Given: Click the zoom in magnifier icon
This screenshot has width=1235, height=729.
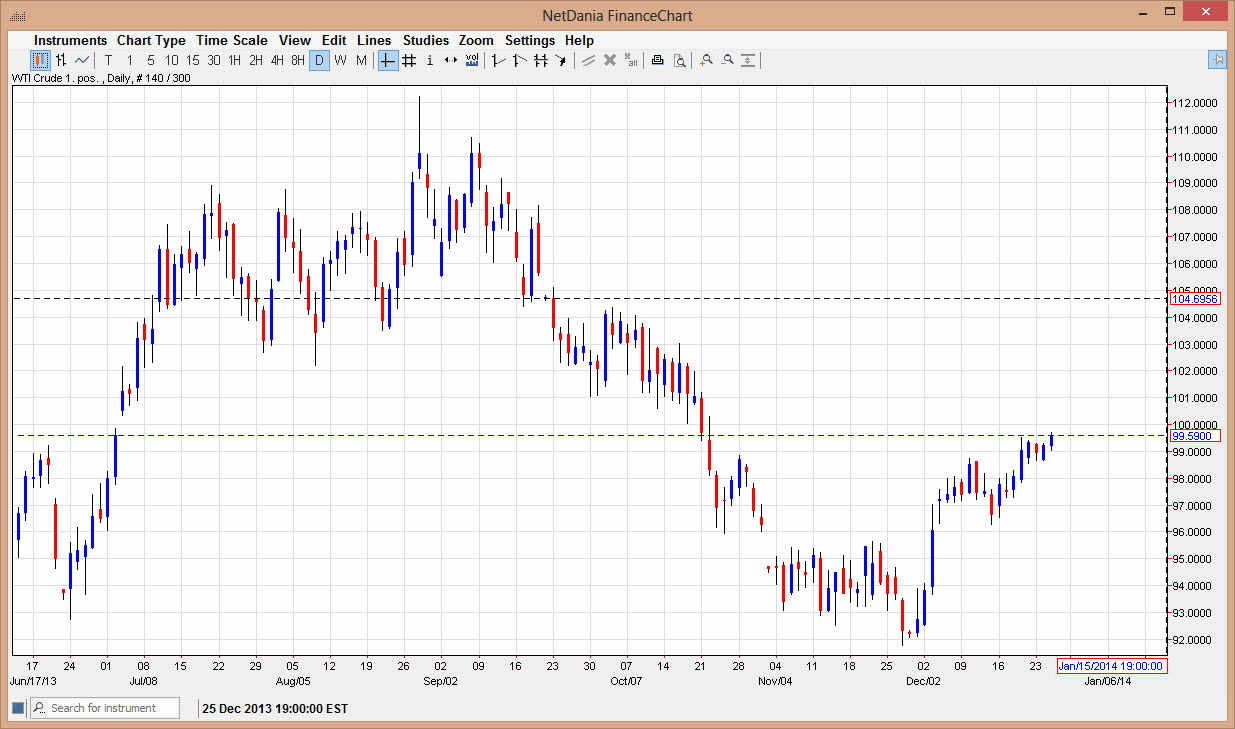Looking at the screenshot, I should pos(706,60).
